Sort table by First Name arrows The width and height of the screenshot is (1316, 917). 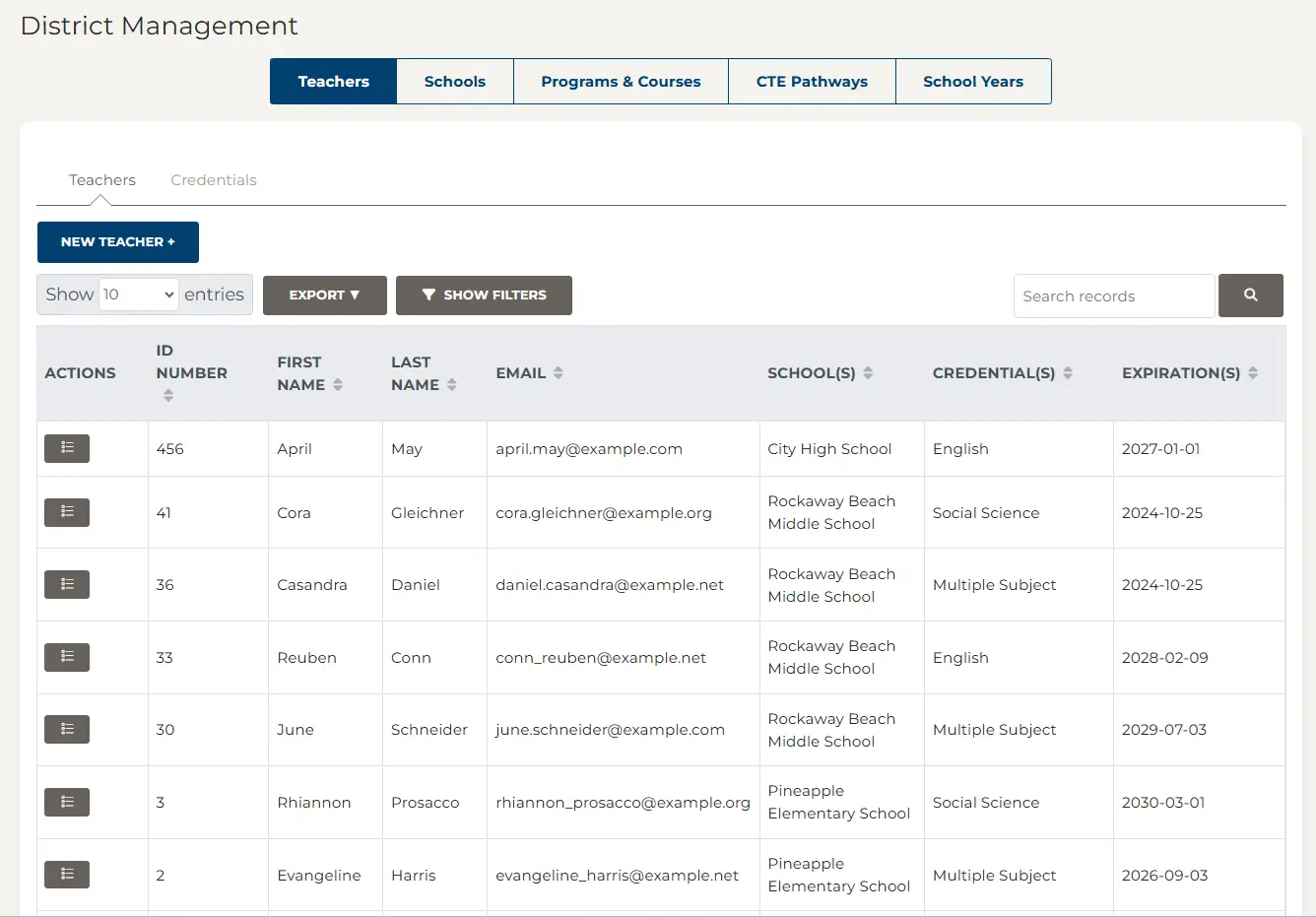pos(338,384)
